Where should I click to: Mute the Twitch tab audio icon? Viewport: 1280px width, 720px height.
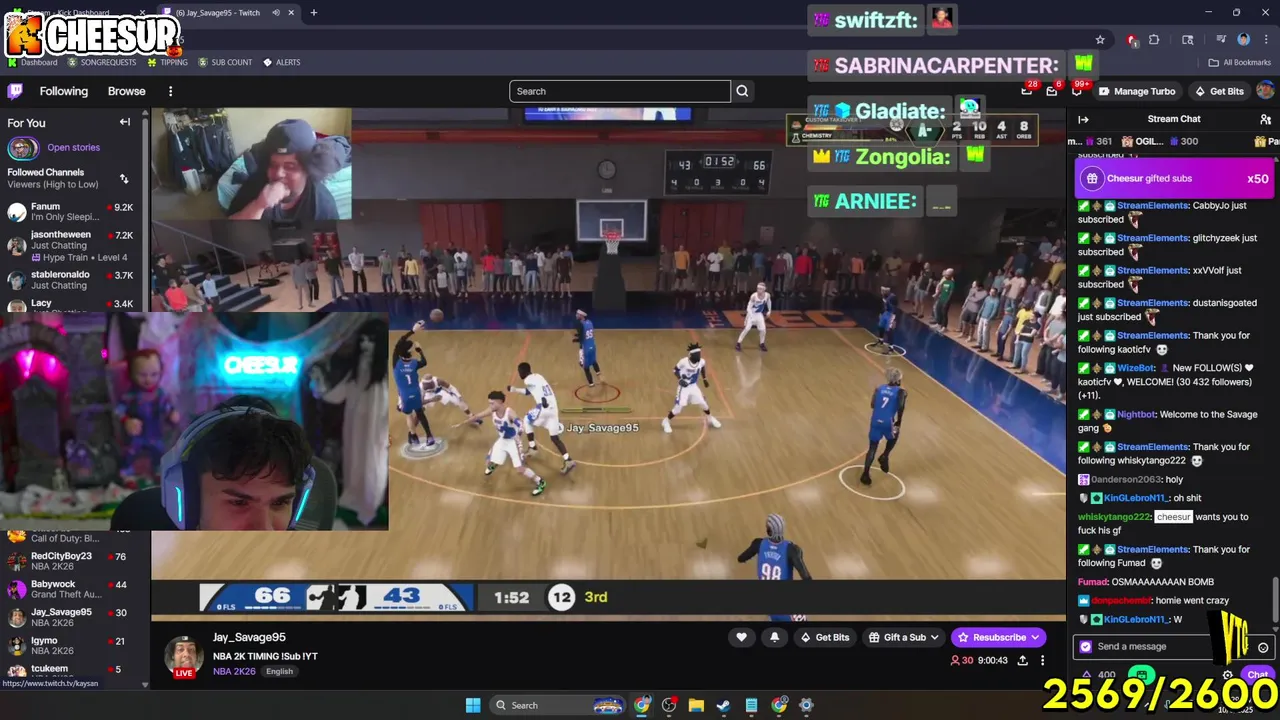276,13
